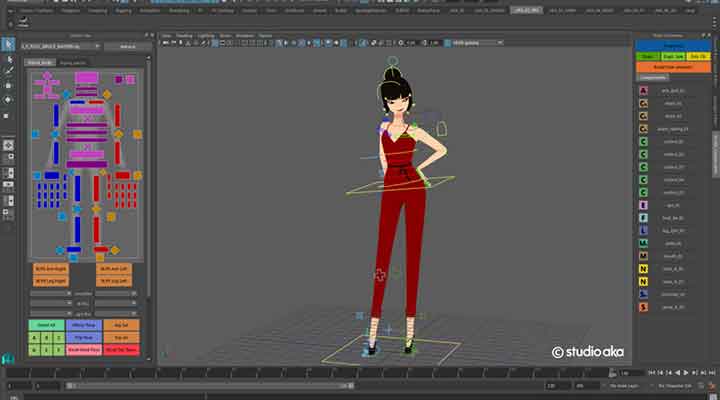Viewport: 720px width, 400px height.
Task: Click the yellow 'A' icon at top of list
Action: [x=643, y=90]
